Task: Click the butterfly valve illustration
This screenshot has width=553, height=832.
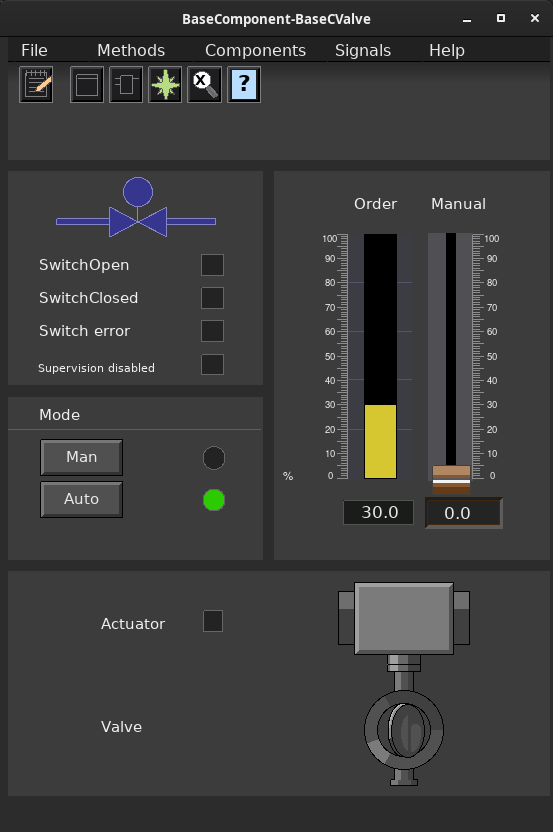Action: tap(404, 684)
